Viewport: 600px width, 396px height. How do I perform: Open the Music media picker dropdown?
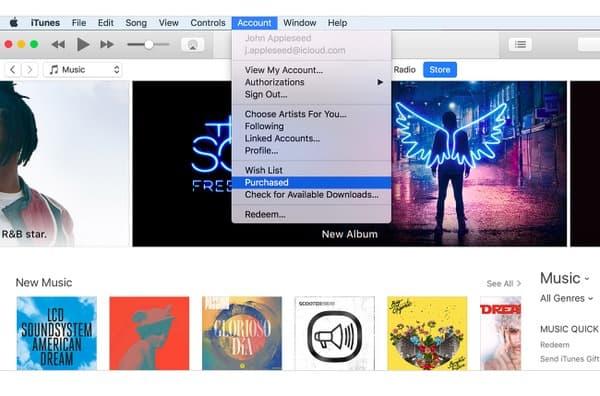point(83,70)
